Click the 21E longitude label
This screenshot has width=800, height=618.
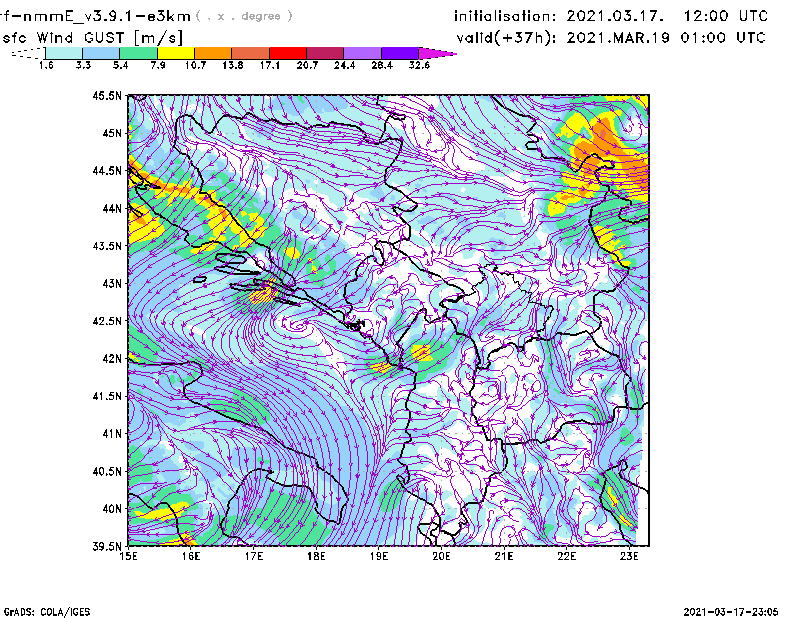(504, 556)
